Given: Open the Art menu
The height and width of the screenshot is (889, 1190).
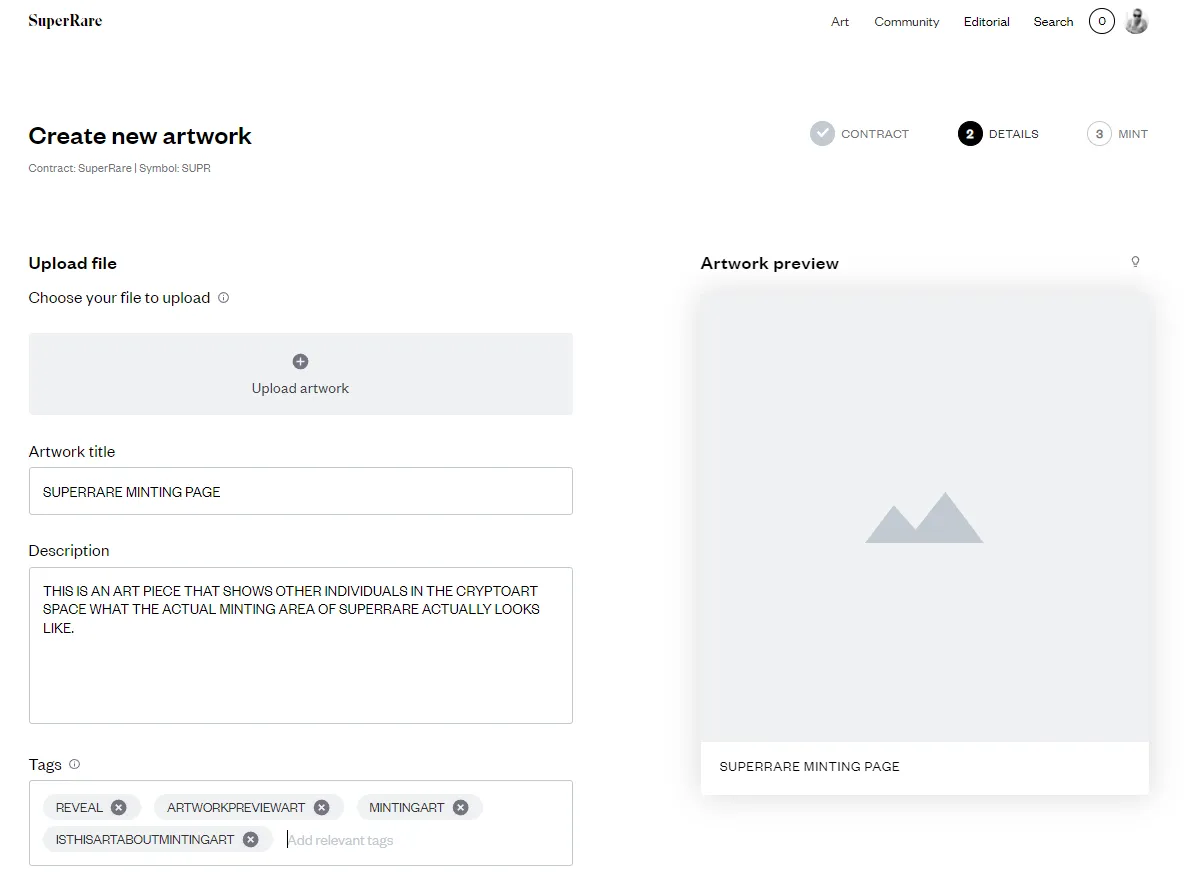Looking at the screenshot, I should (x=840, y=22).
